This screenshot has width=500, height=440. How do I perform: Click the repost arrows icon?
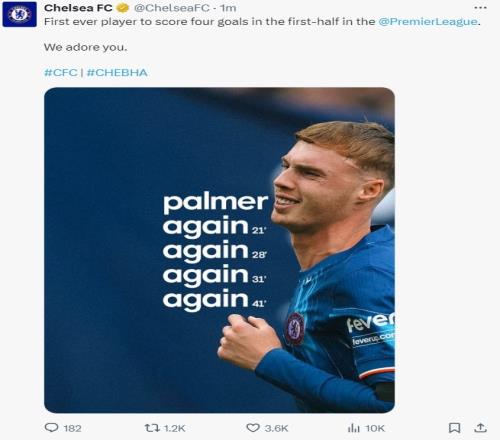(152, 428)
